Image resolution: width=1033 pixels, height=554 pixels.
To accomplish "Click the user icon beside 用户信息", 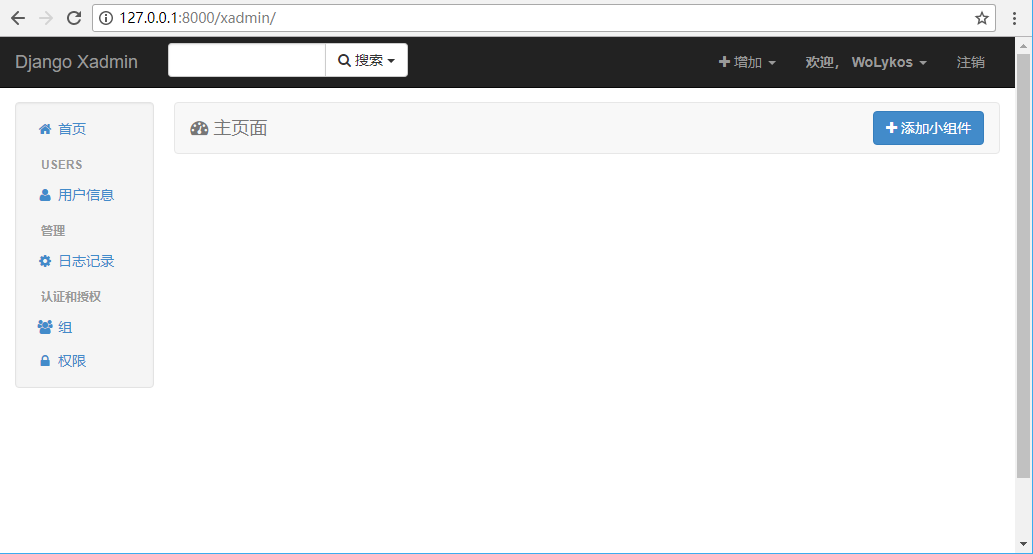I will tap(45, 195).
